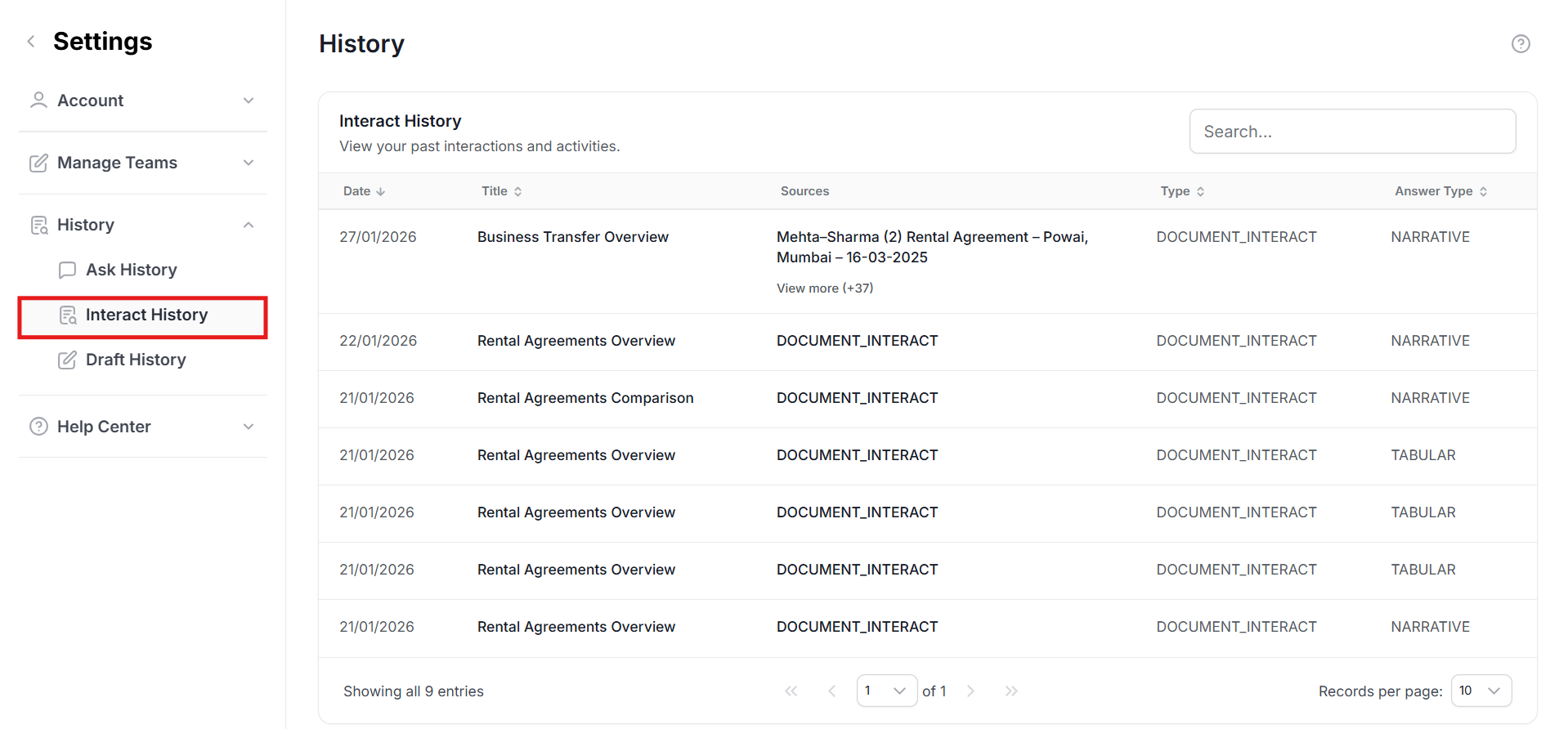
Task: Collapse the History section chevron
Action: click(x=249, y=225)
